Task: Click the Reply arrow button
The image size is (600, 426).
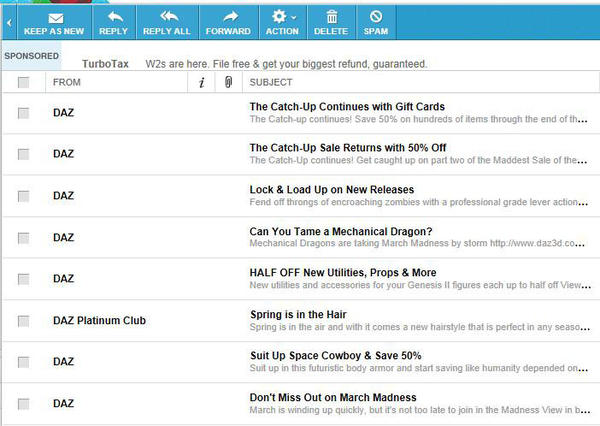Action: click(114, 23)
